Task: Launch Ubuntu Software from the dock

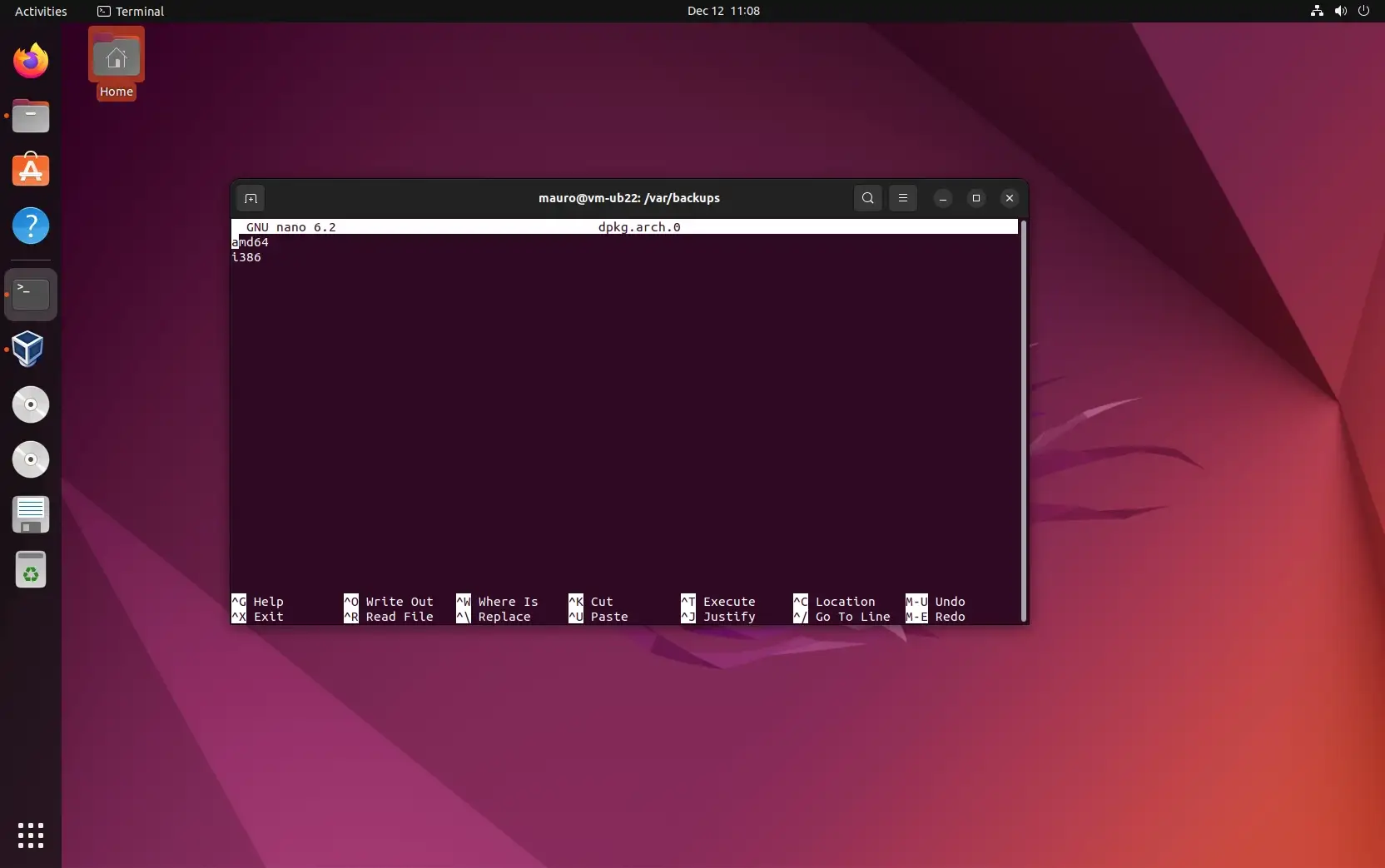Action: pyautogui.click(x=30, y=171)
